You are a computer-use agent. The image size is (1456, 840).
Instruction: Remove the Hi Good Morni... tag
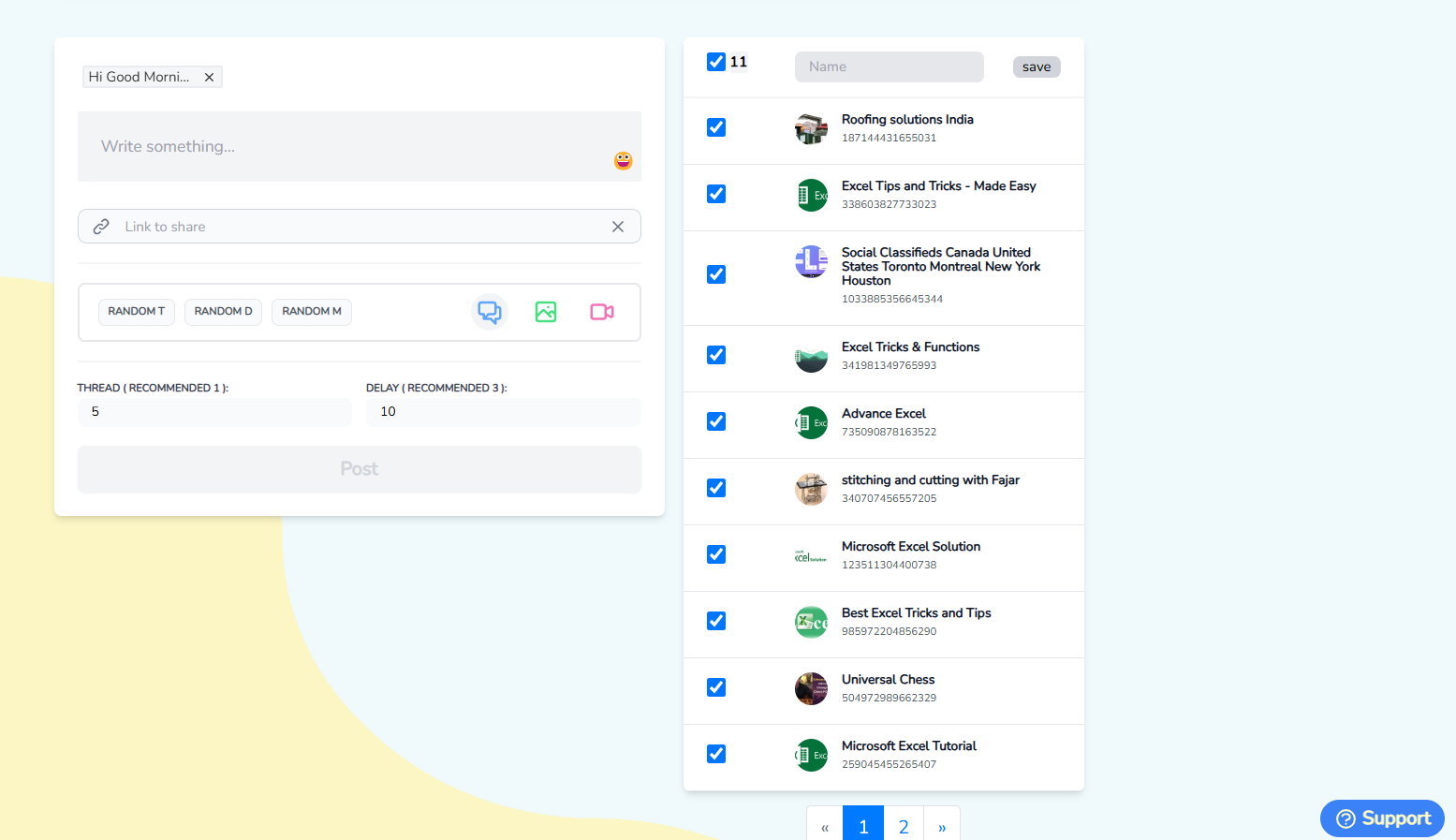click(x=210, y=78)
